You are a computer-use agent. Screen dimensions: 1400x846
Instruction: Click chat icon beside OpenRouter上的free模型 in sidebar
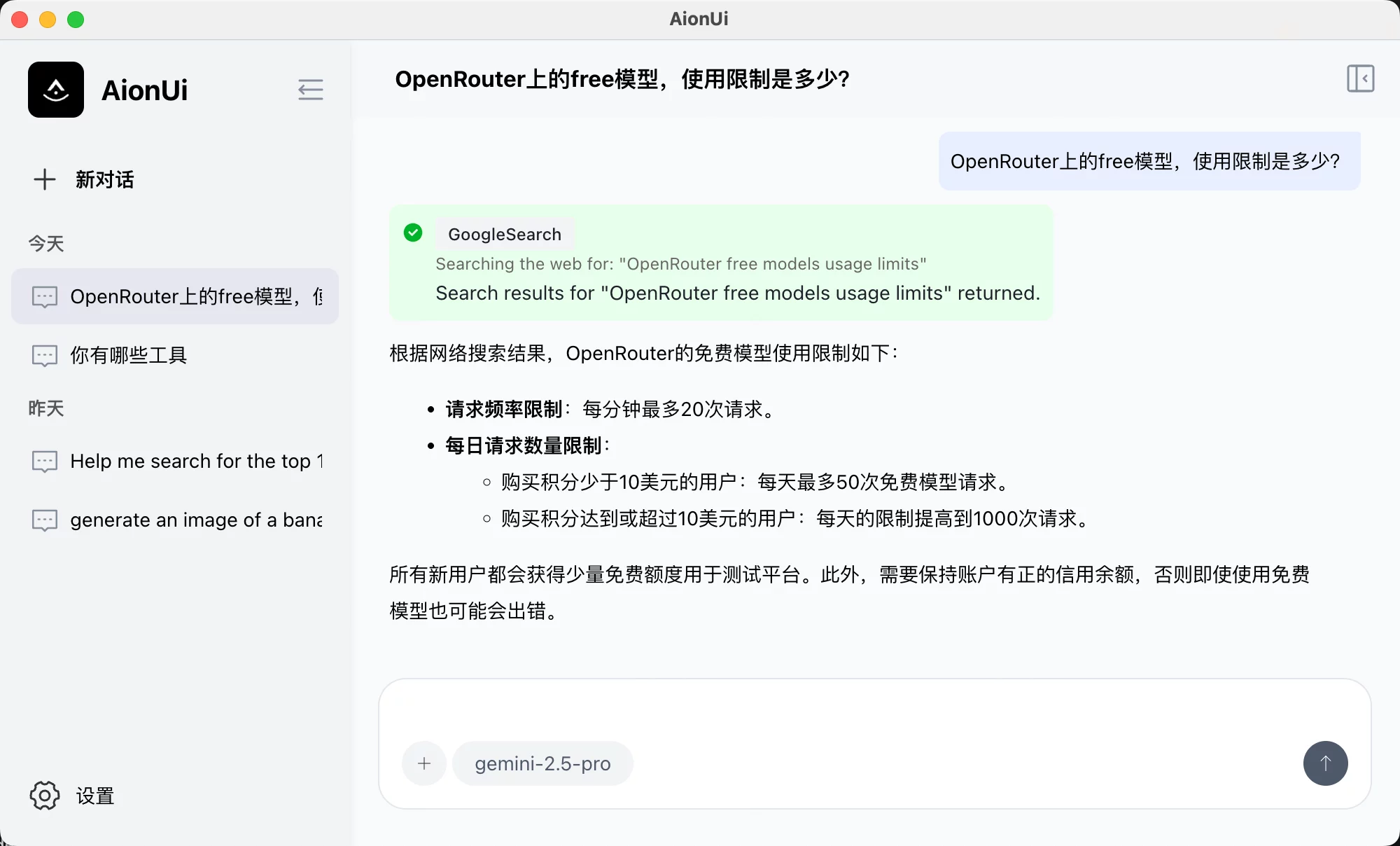coord(45,297)
